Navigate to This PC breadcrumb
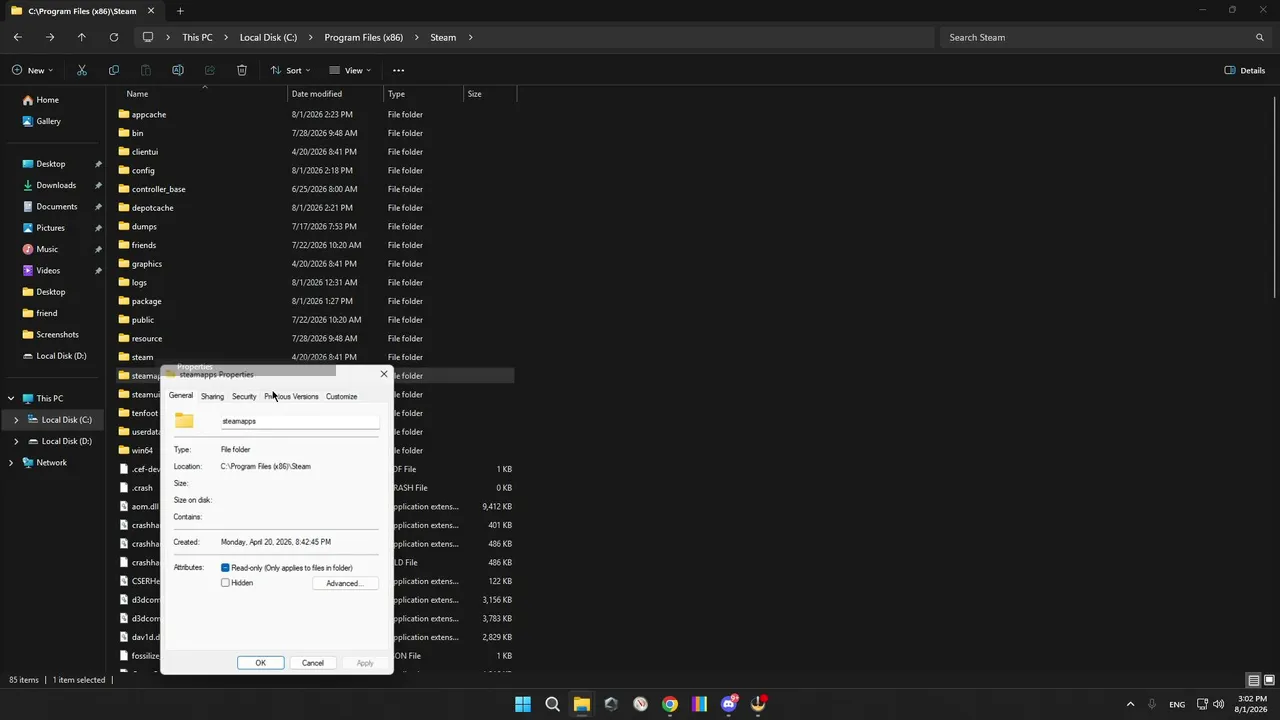The image size is (1280, 720). tap(197, 37)
